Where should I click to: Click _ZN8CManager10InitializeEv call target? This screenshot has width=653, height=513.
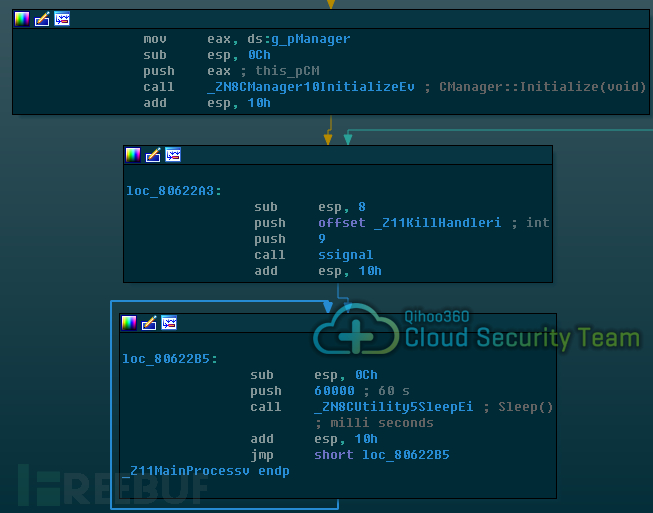coord(311,87)
